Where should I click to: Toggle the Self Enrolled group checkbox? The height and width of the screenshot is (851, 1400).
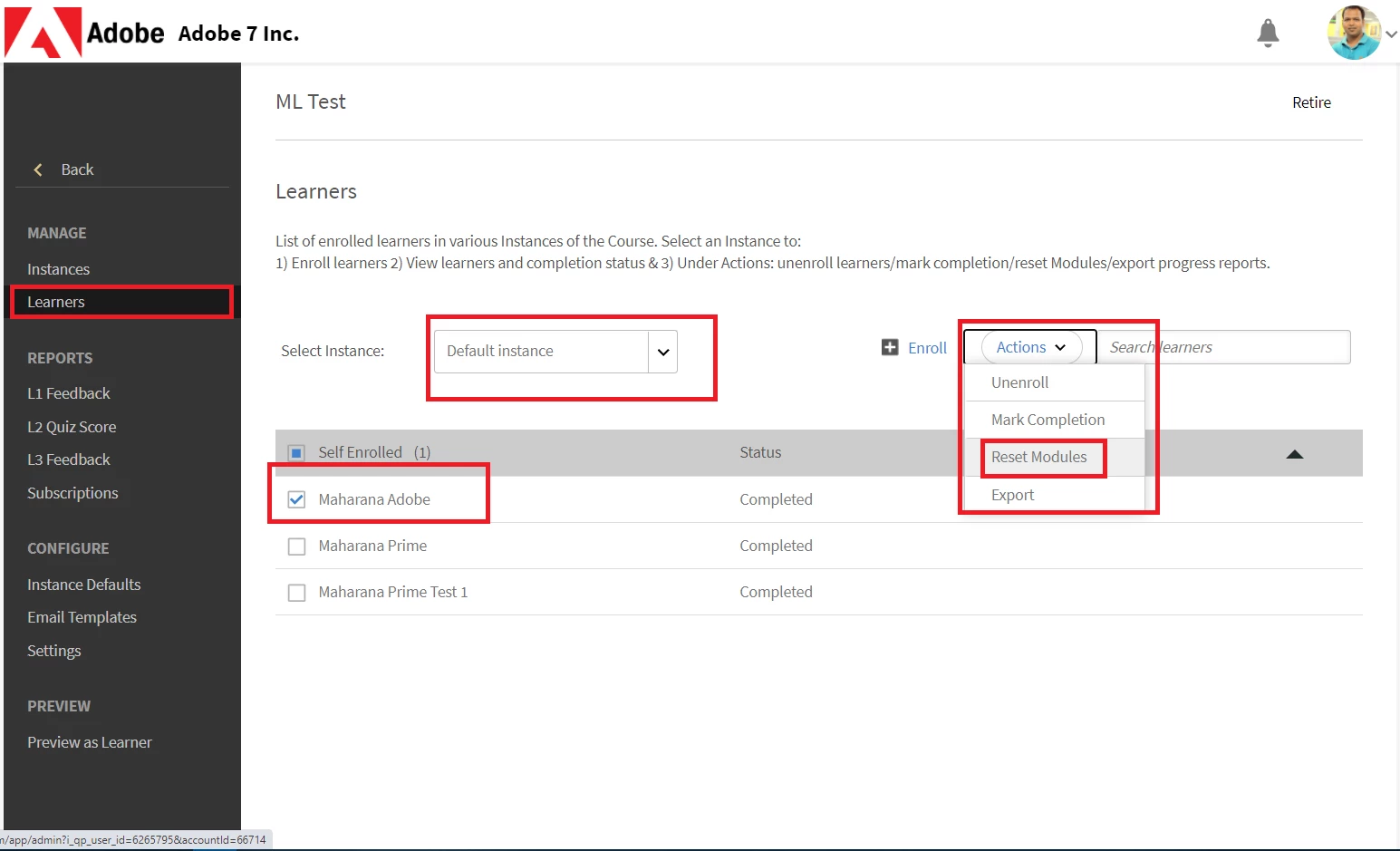(296, 452)
